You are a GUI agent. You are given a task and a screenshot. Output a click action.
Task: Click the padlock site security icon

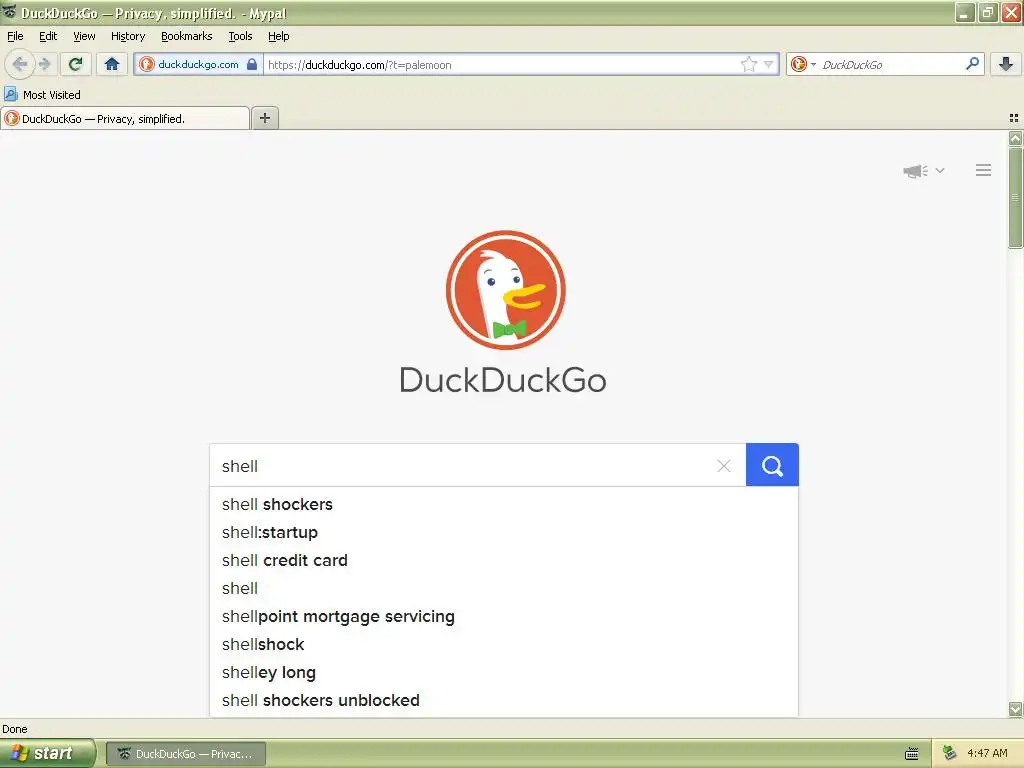pyautogui.click(x=252, y=64)
